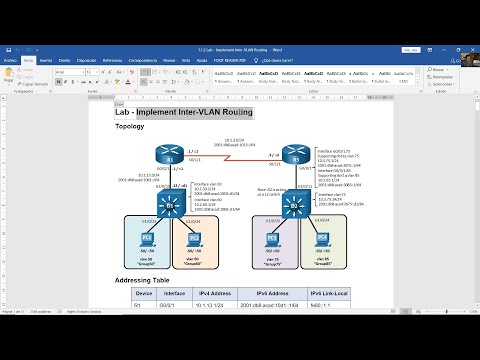Screen dimensions: 480x360
Task: Increase paragraph indent
Action: (185, 72)
